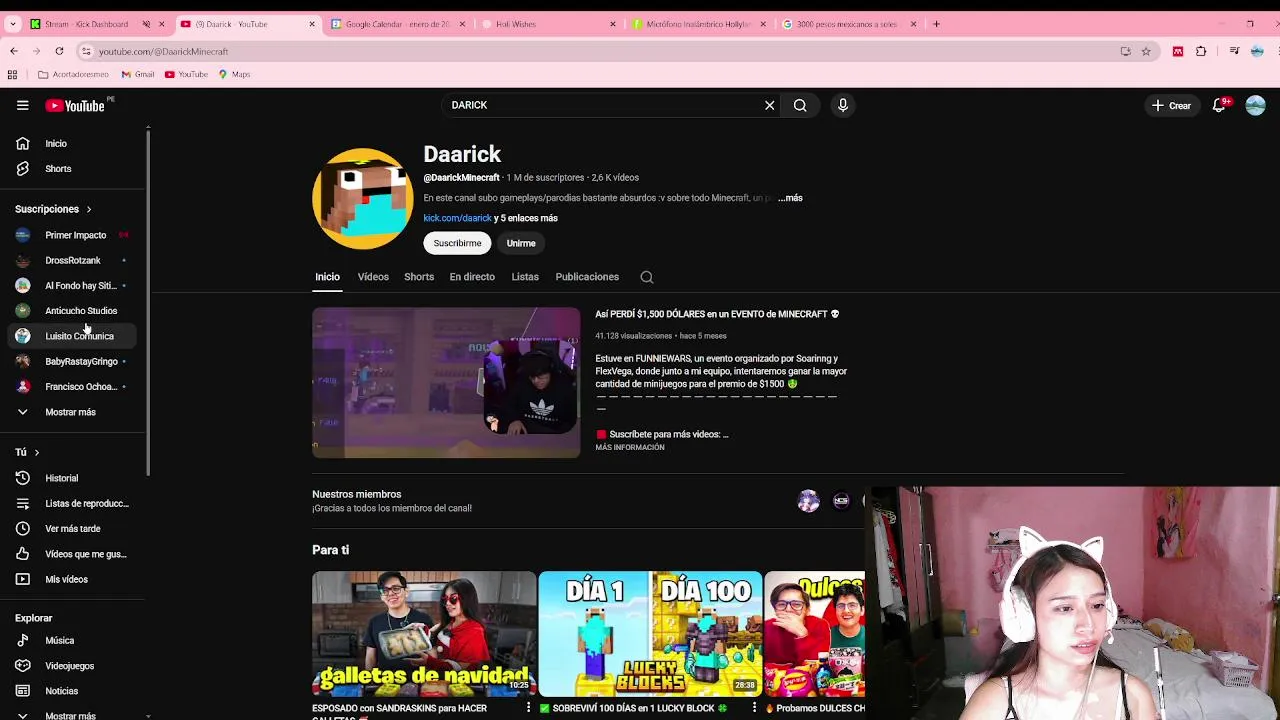Reload the page
The image size is (1280, 720).
[x=59, y=51]
